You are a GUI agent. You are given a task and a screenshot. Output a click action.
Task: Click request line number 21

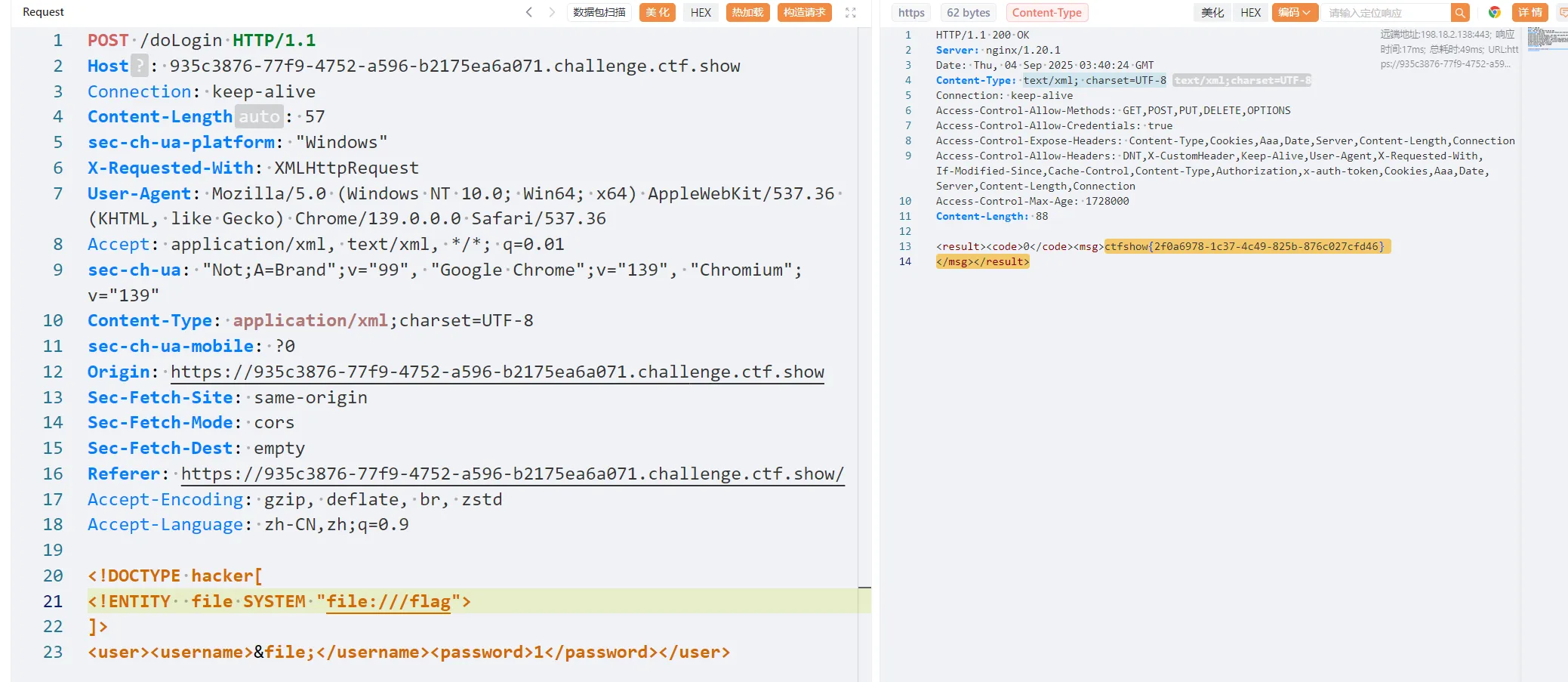point(53,601)
